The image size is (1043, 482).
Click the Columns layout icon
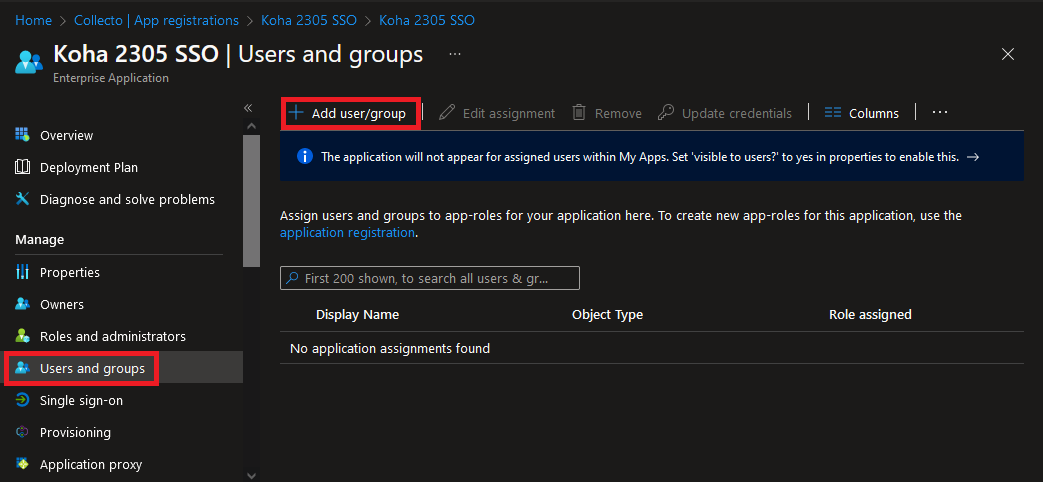pyautogui.click(x=833, y=113)
